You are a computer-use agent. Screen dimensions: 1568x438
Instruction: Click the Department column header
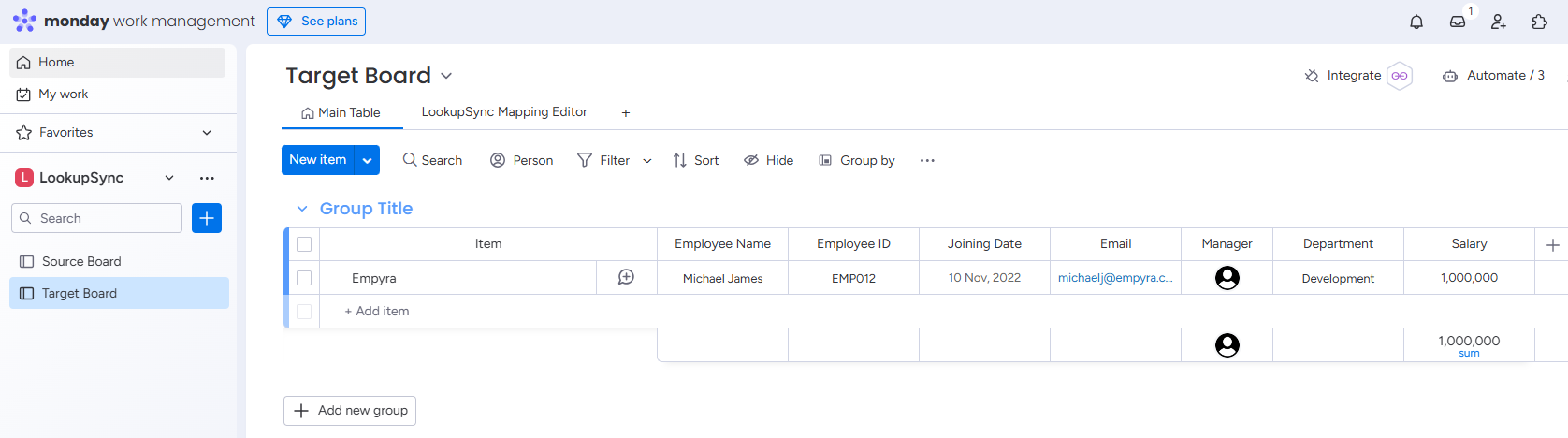pos(1339,244)
